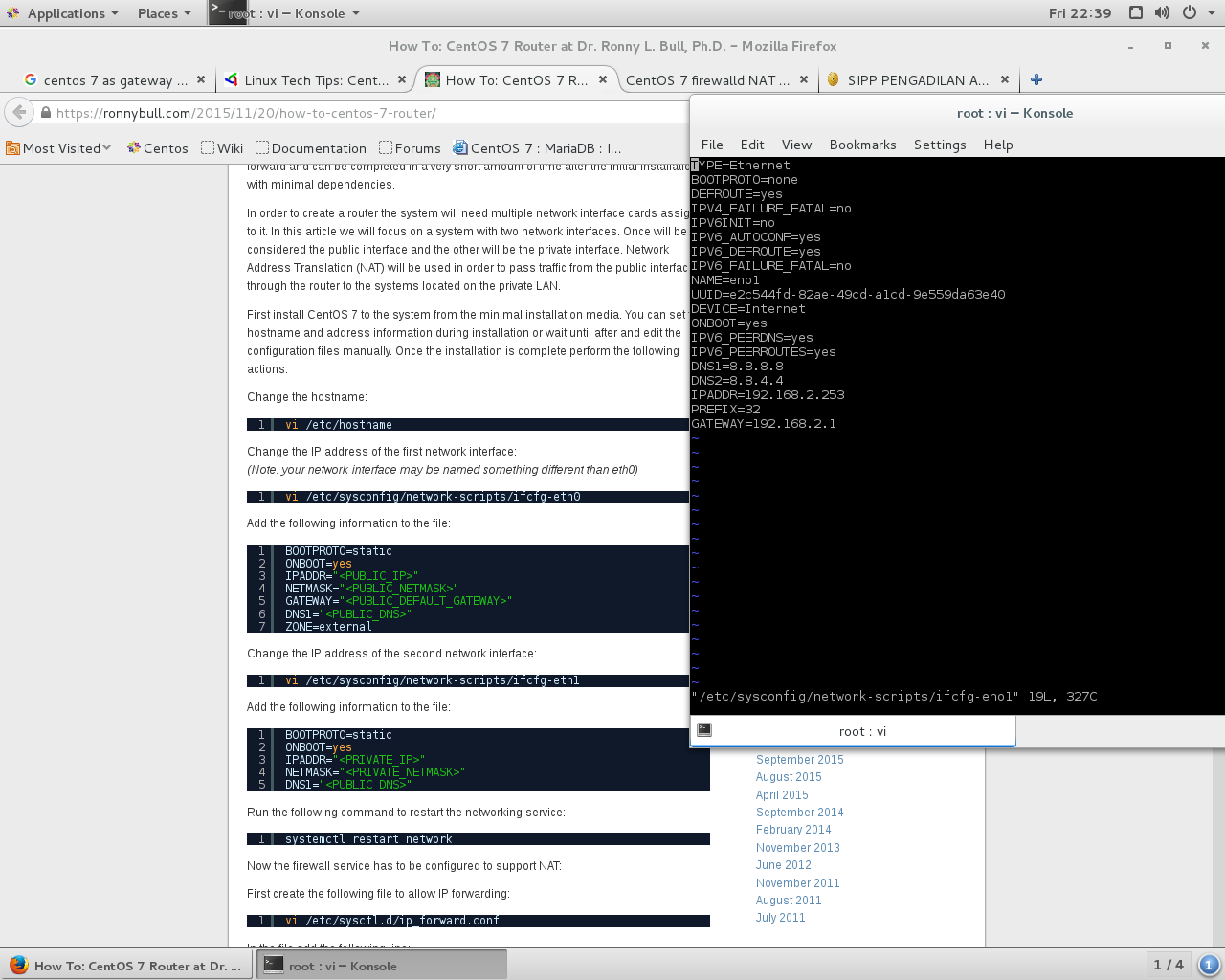This screenshot has height=980, width=1225.
Task: Expand the Places menu
Action: [x=164, y=13]
